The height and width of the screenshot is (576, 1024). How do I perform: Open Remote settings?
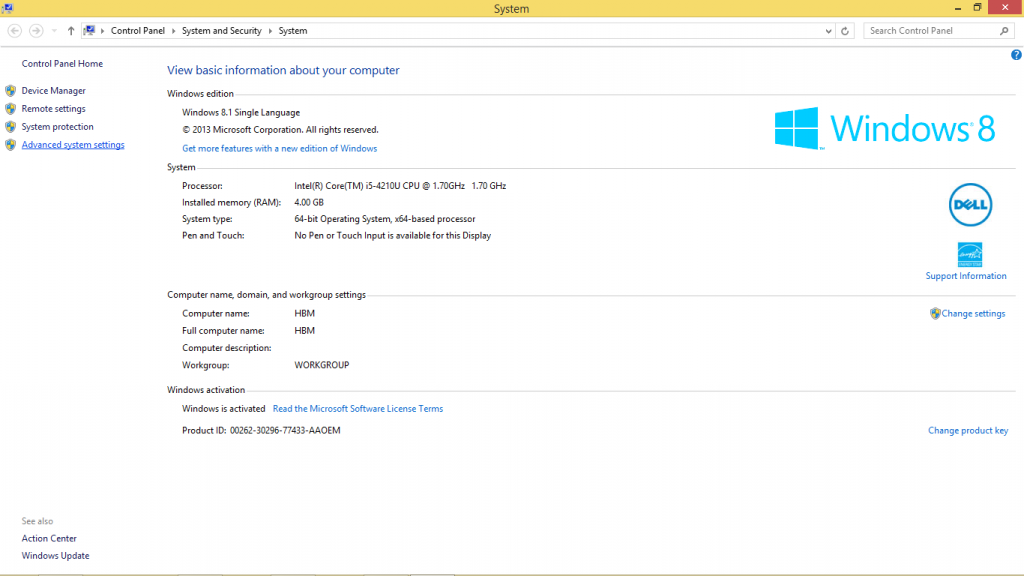(54, 109)
